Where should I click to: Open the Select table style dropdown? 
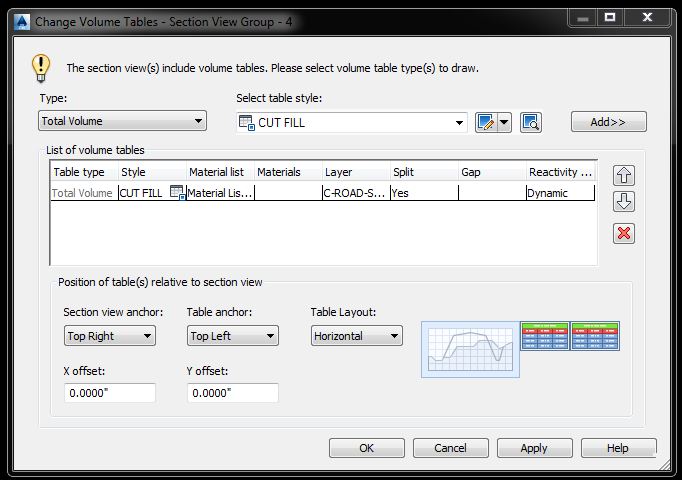pyautogui.click(x=352, y=123)
